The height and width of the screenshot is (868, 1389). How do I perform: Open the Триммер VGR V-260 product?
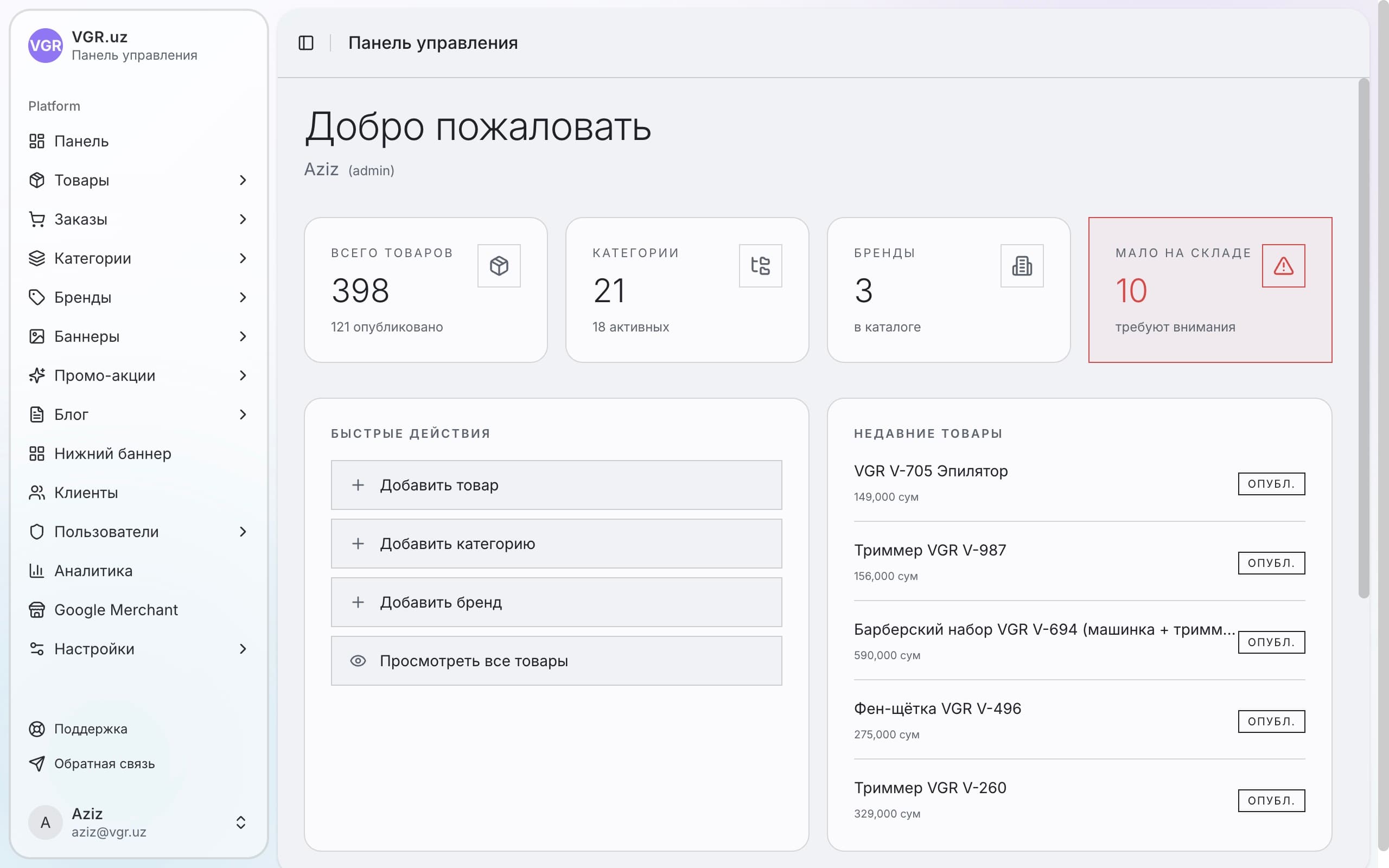point(930,788)
